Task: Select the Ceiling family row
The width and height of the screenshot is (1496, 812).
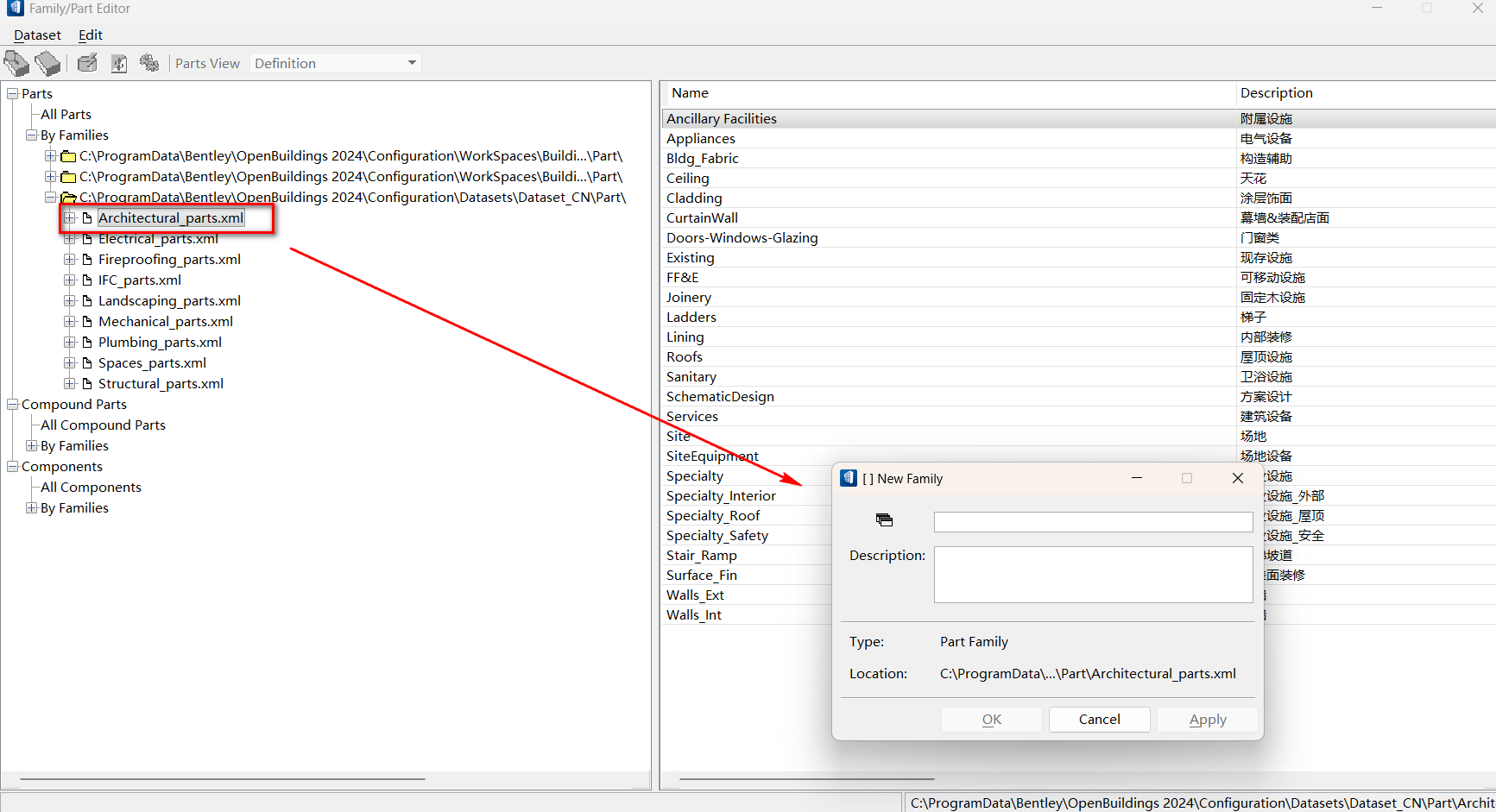Action: [1079, 179]
